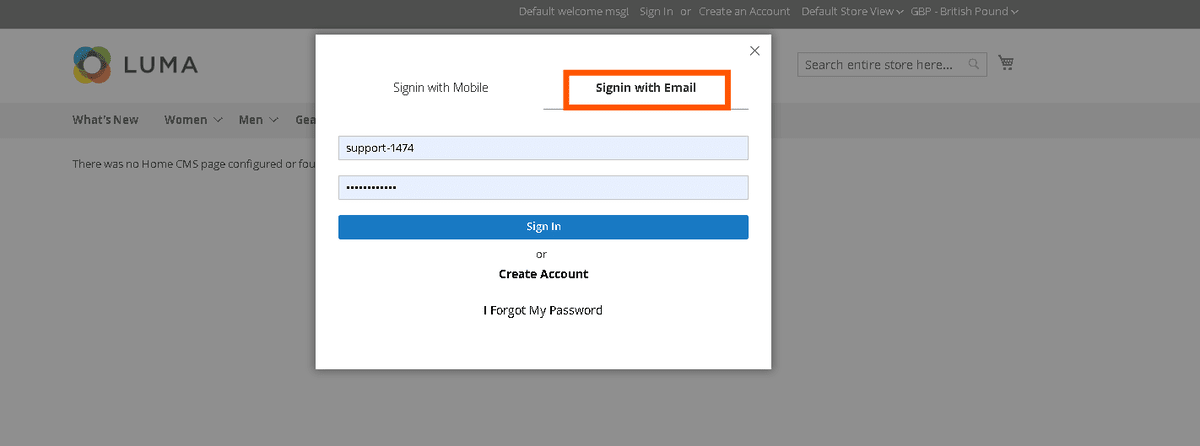Viewport: 1200px width, 446px height.
Task: Close the sign-in popup with X
Action: 755,51
